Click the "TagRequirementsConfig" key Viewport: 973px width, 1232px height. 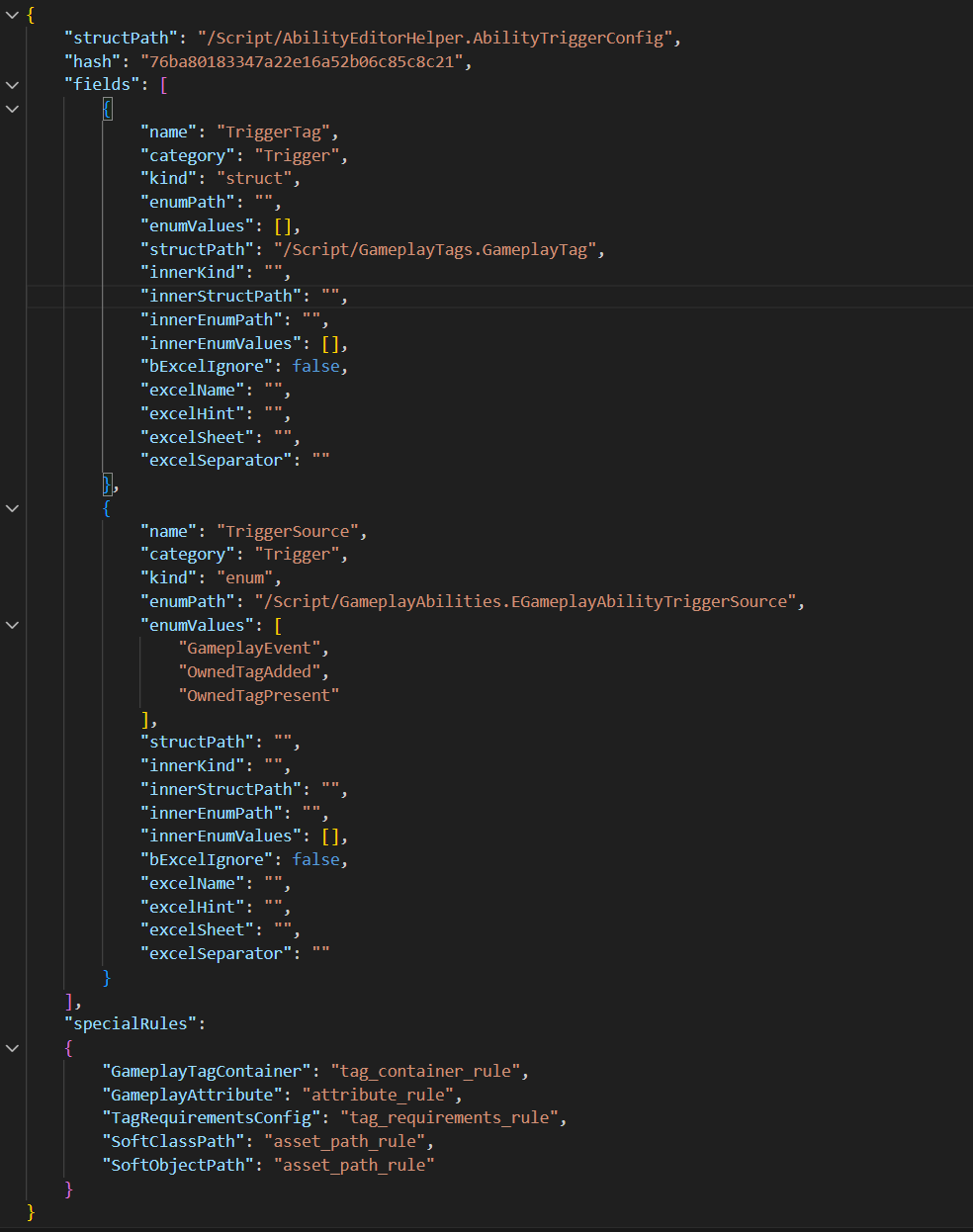(212, 1117)
